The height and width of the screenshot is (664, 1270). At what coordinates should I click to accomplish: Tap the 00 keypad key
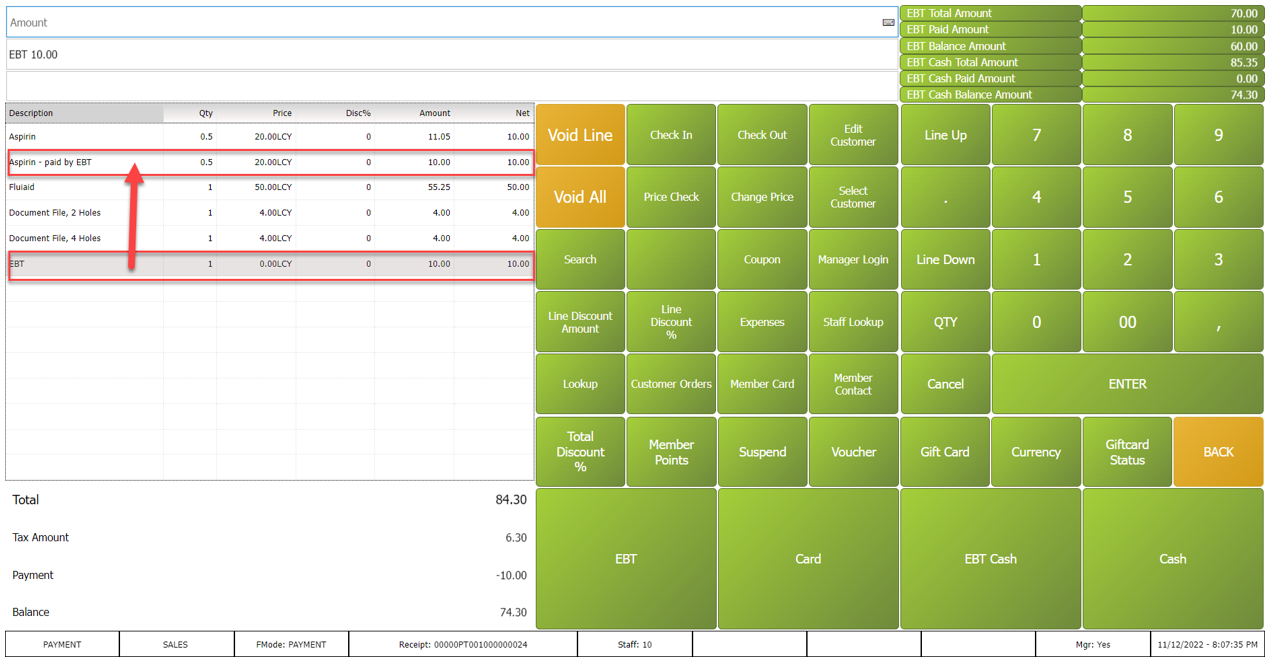[1127, 322]
